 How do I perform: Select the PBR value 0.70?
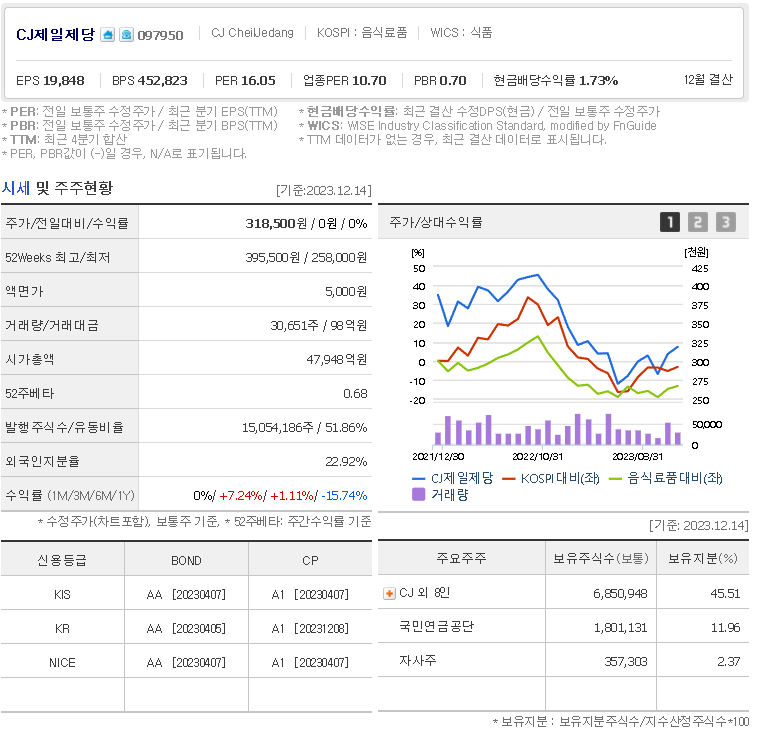(x=453, y=81)
